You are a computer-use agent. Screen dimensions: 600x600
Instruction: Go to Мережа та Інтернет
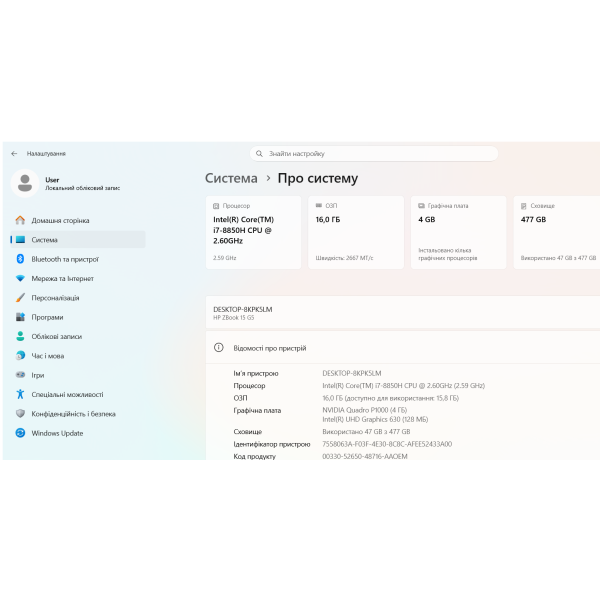(78, 278)
